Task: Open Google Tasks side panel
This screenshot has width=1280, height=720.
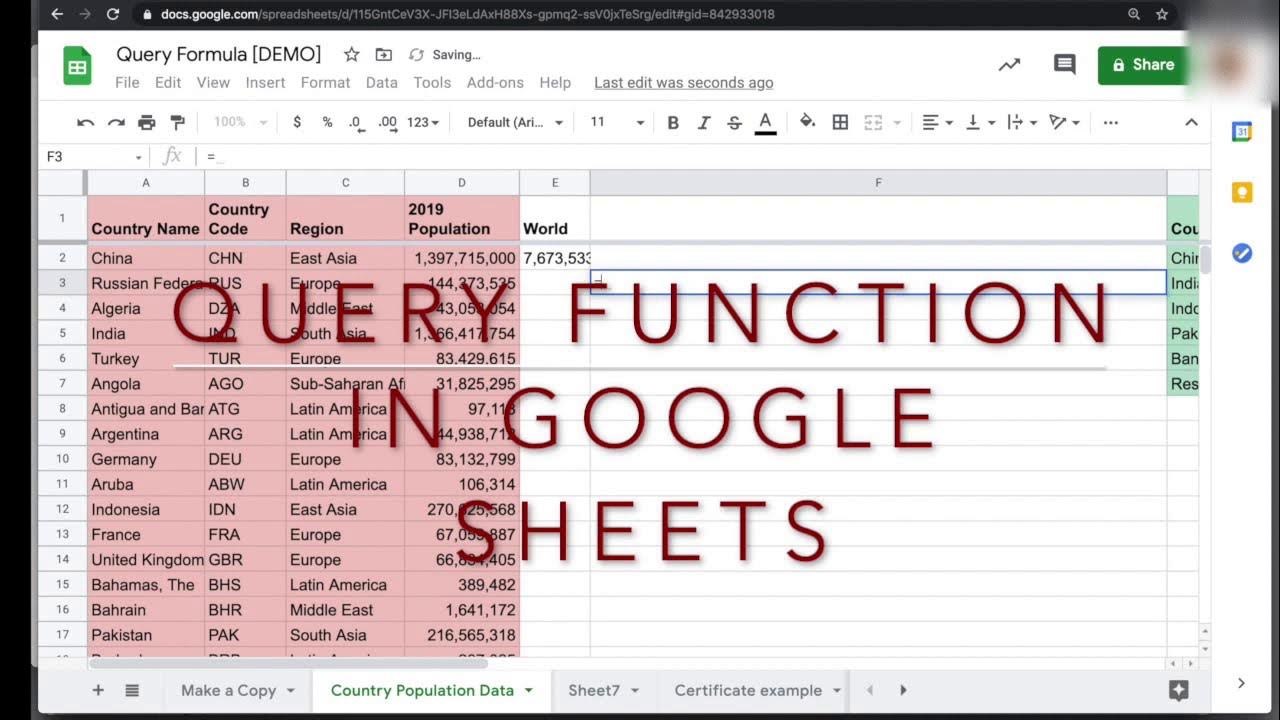Action: [1242, 253]
